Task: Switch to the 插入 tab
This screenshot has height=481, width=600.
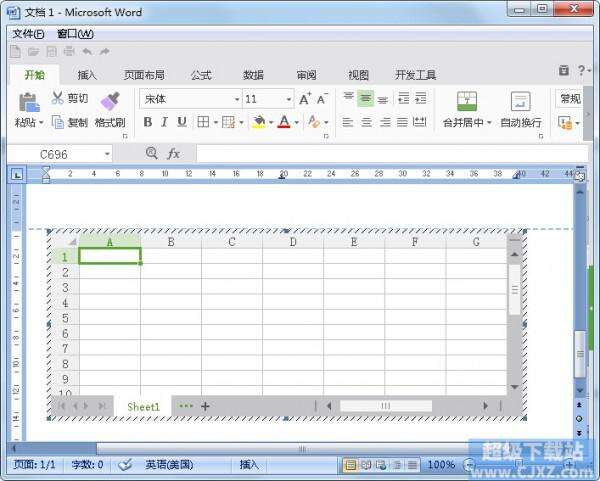Action: (x=87, y=75)
